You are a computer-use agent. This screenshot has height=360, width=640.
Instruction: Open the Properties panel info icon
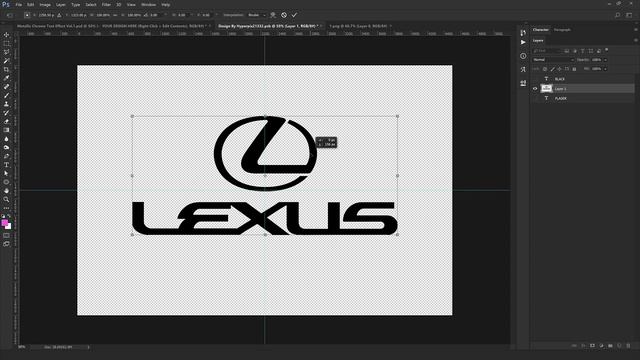click(523, 56)
